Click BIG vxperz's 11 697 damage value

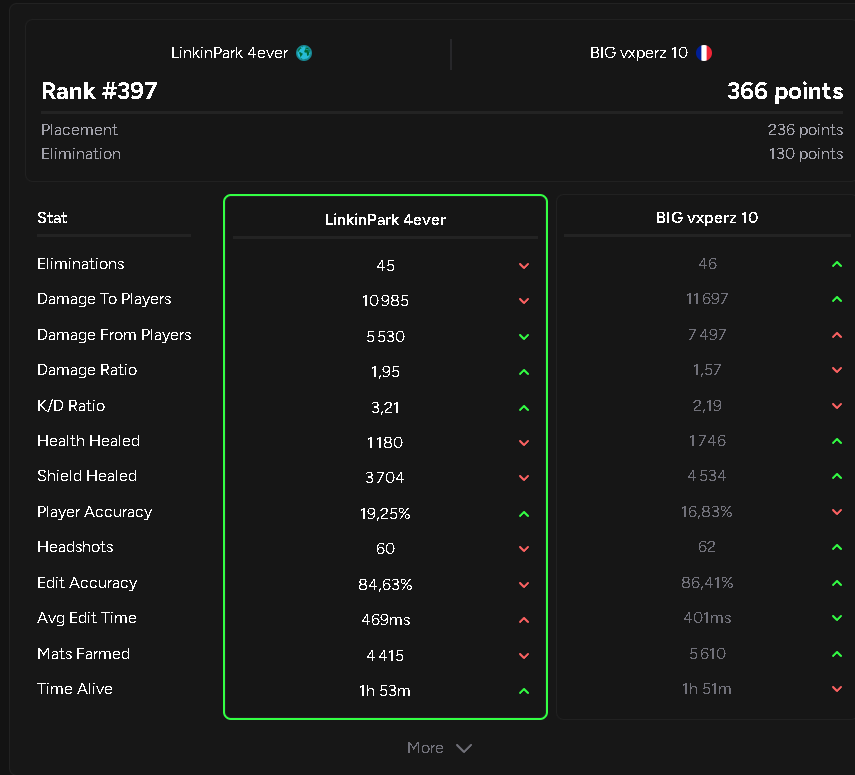707,299
